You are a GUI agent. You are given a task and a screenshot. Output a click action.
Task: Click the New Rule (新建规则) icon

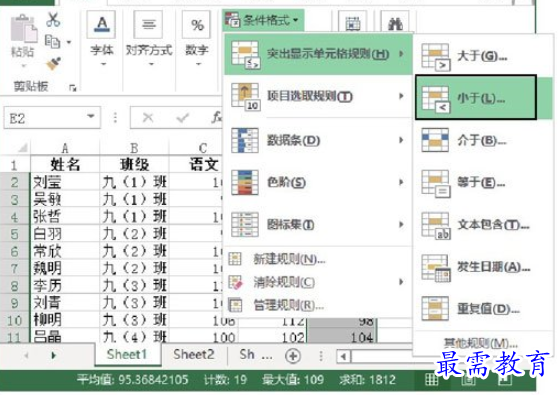(x=235, y=259)
